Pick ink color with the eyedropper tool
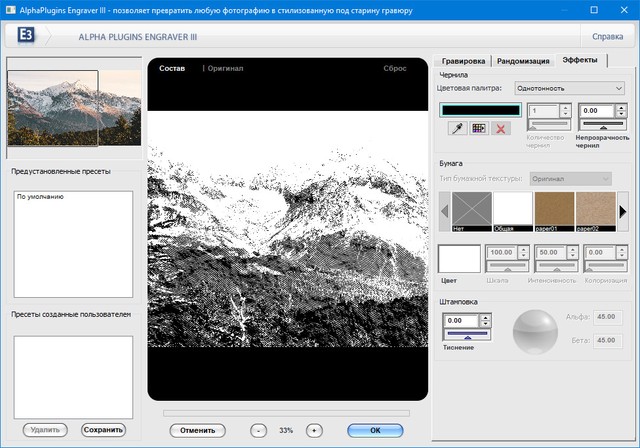The image size is (640, 448). (x=458, y=129)
